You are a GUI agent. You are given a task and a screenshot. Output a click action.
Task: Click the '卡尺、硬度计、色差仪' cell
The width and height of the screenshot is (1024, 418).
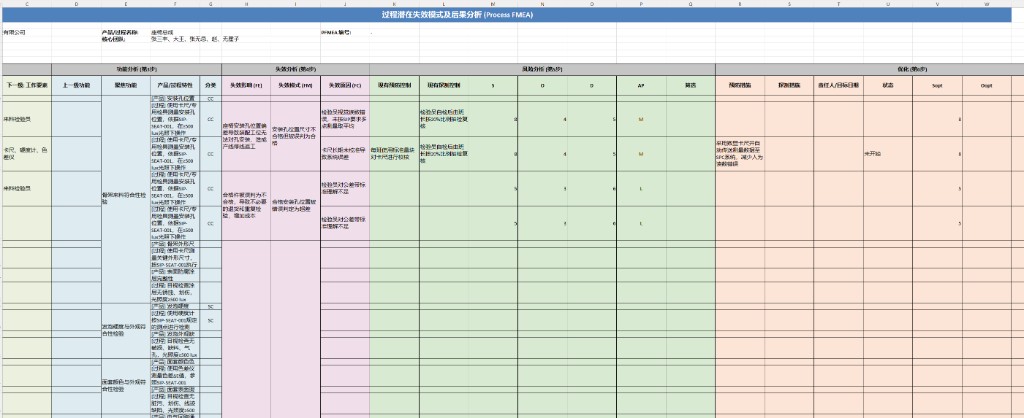(27, 154)
